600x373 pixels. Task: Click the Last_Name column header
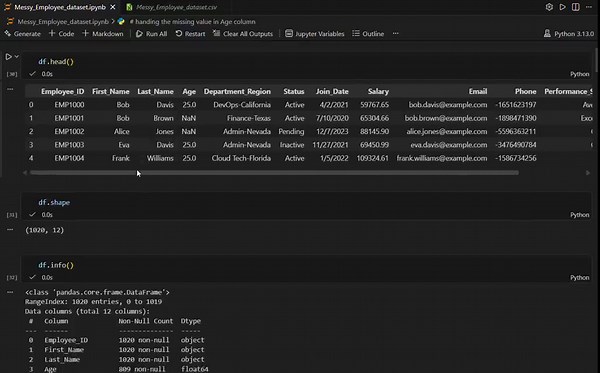pos(155,91)
